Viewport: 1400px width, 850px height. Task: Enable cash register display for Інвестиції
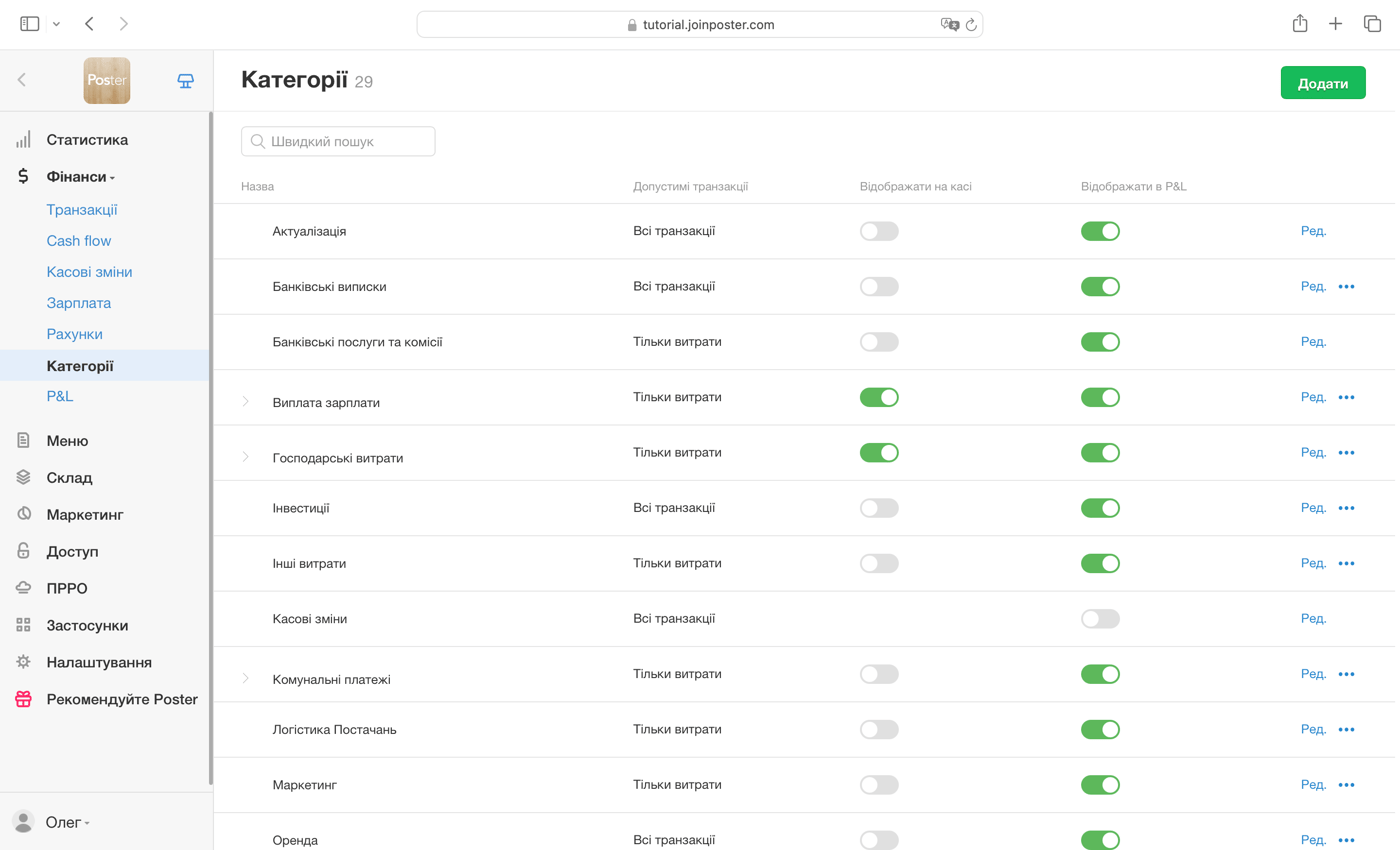pyautogui.click(x=879, y=508)
